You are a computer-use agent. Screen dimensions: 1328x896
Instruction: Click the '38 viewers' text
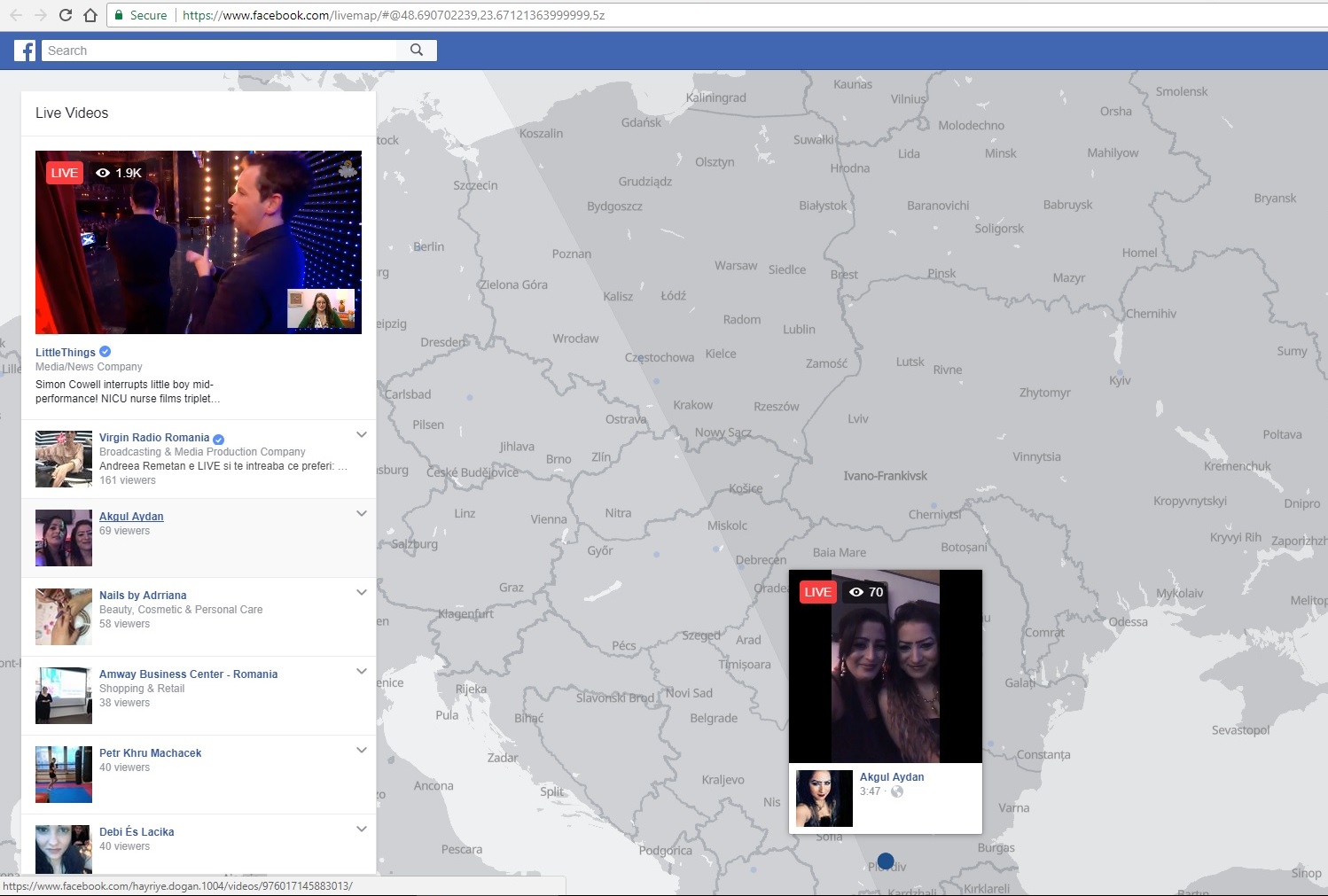pyautogui.click(x=125, y=703)
